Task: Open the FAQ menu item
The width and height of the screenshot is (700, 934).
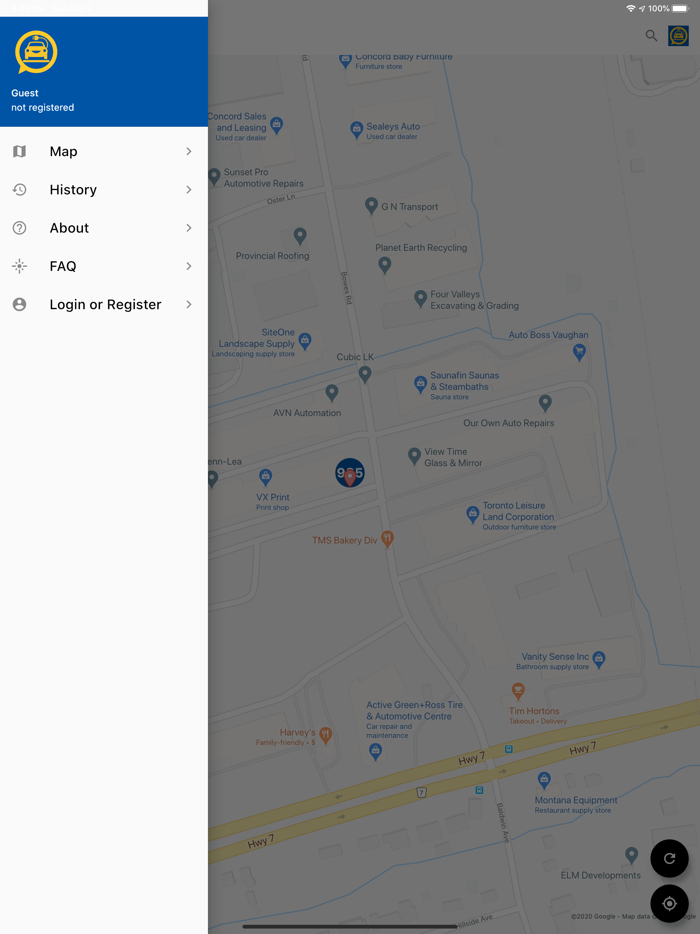Action: tap(63, 266)
